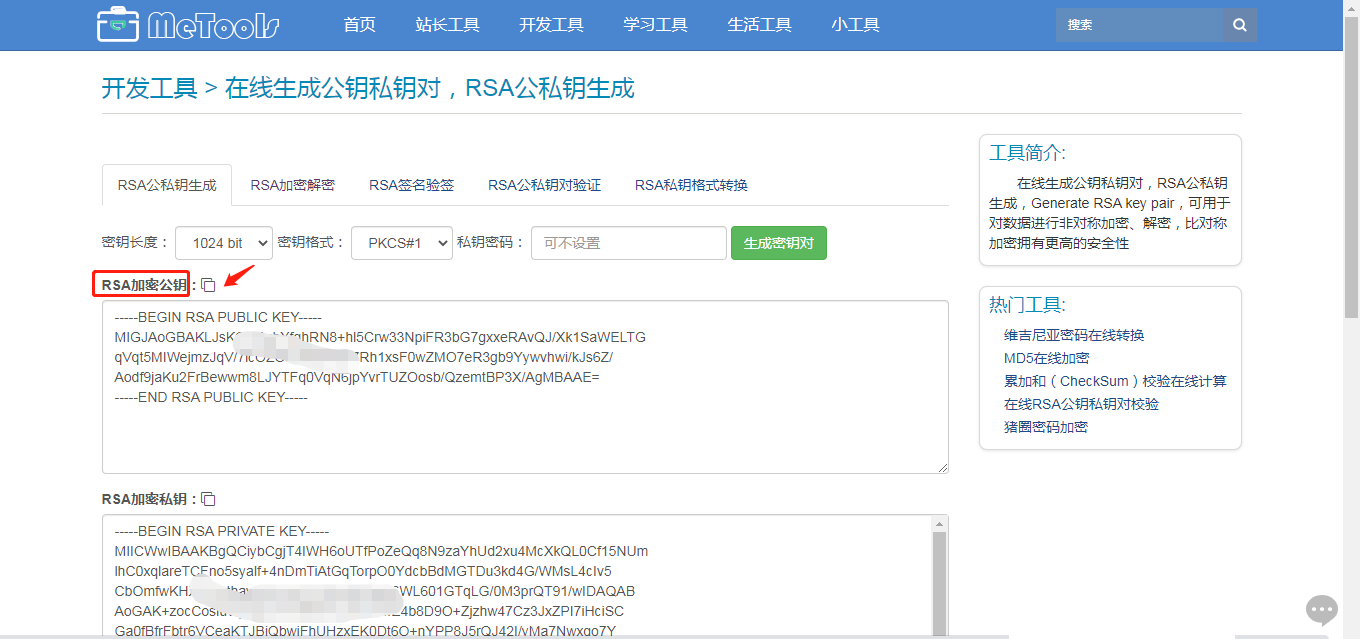Open MD5在线加密 link
Screen dimensions: 1360x639
click(1046, 358)
